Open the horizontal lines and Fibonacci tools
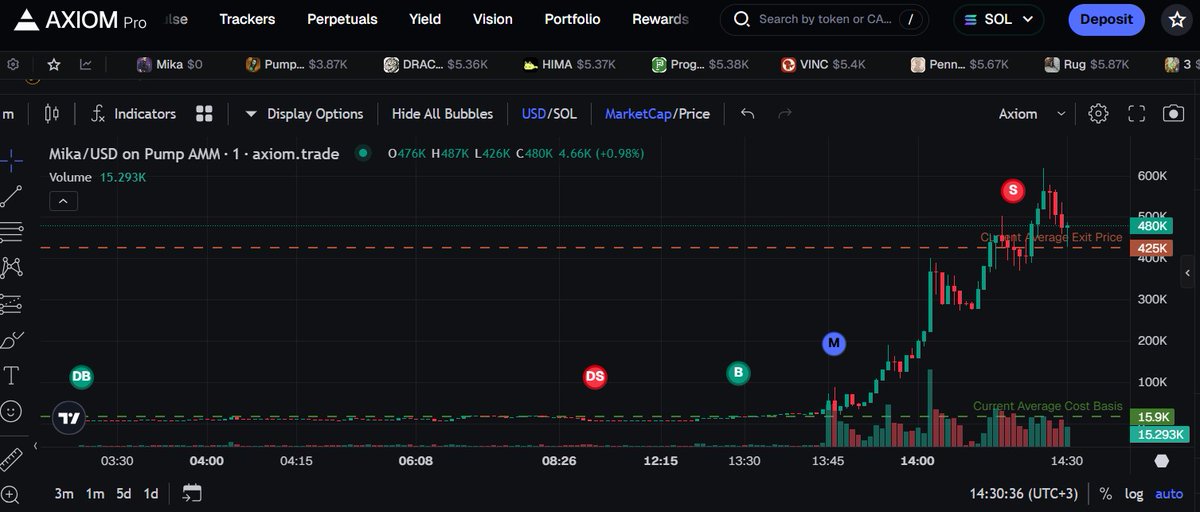 tap(12, 231)
